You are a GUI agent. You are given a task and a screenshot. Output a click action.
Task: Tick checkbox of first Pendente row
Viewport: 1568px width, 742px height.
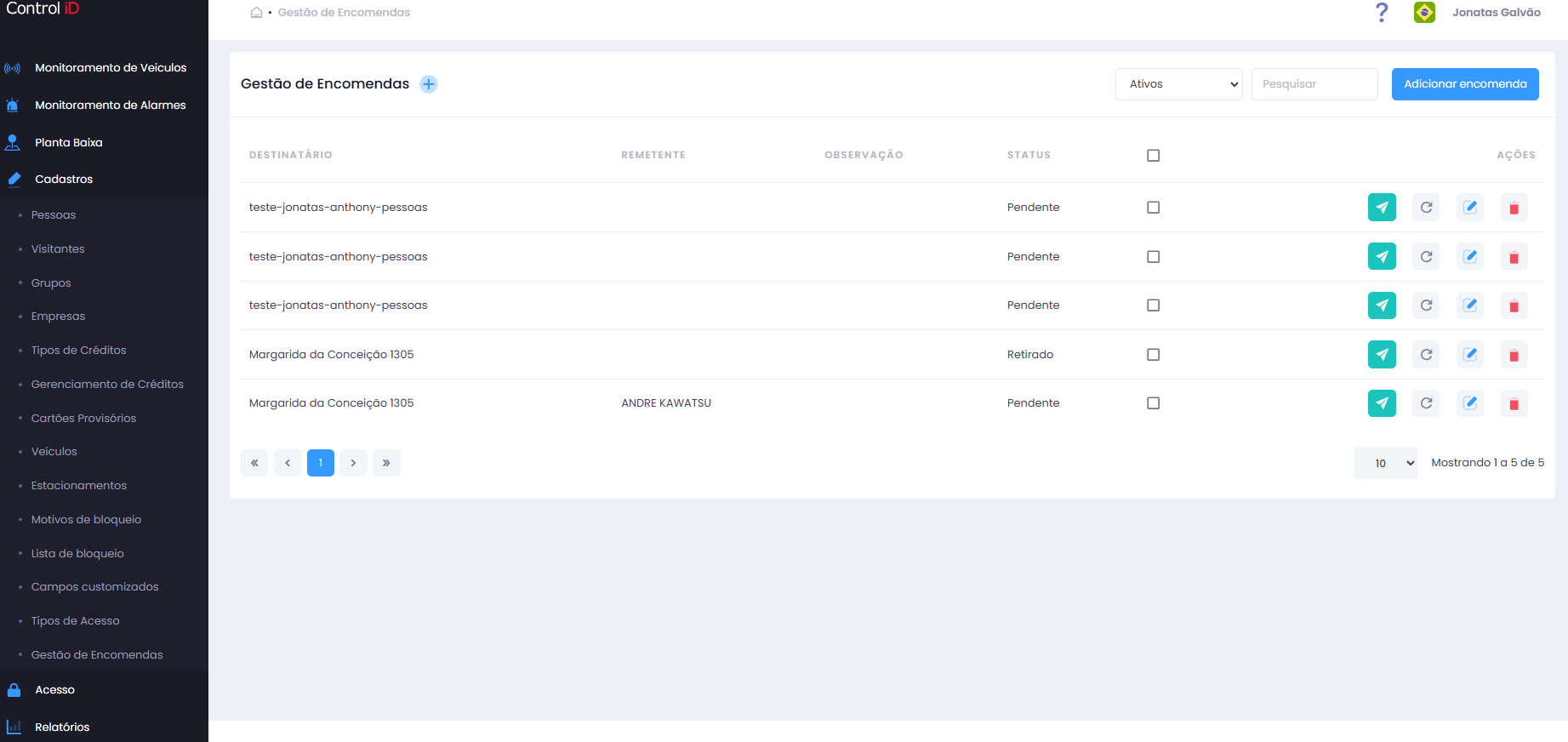point(1153,207)
